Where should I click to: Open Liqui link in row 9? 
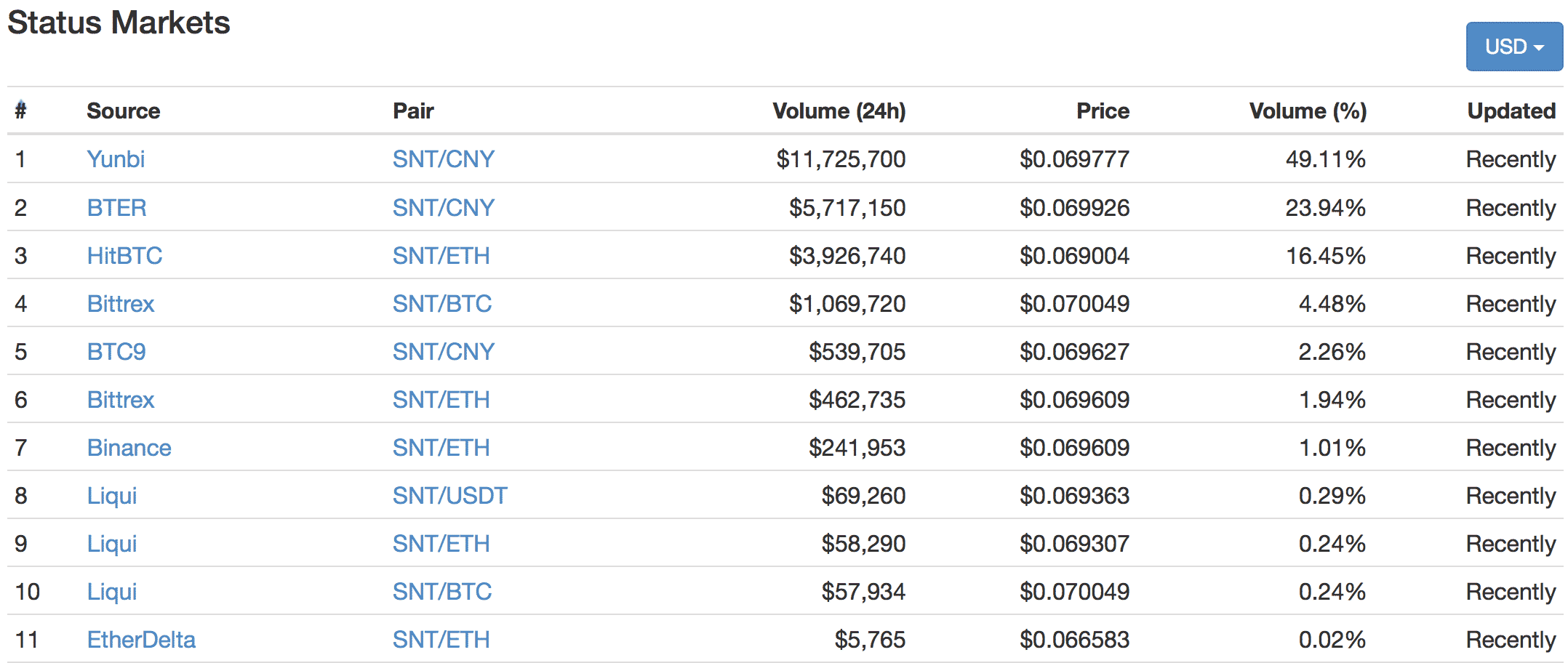[x=112, y=543]
